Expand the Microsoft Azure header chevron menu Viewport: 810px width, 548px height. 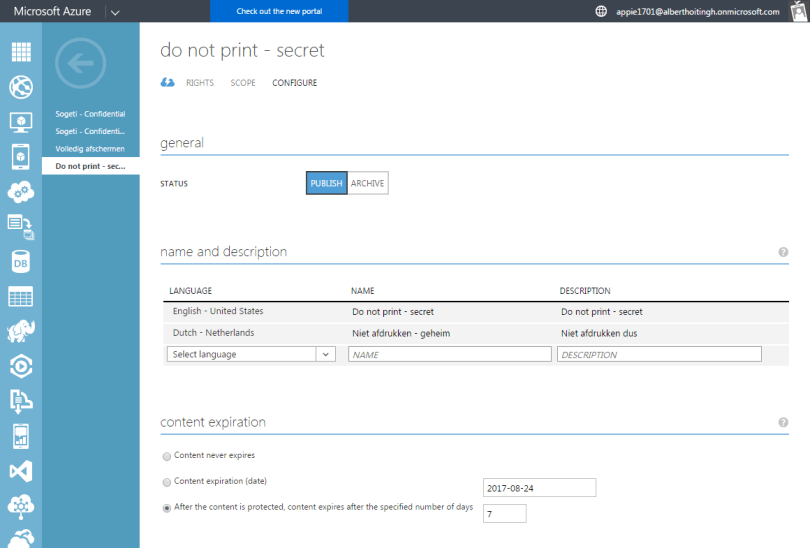[115, 12]
